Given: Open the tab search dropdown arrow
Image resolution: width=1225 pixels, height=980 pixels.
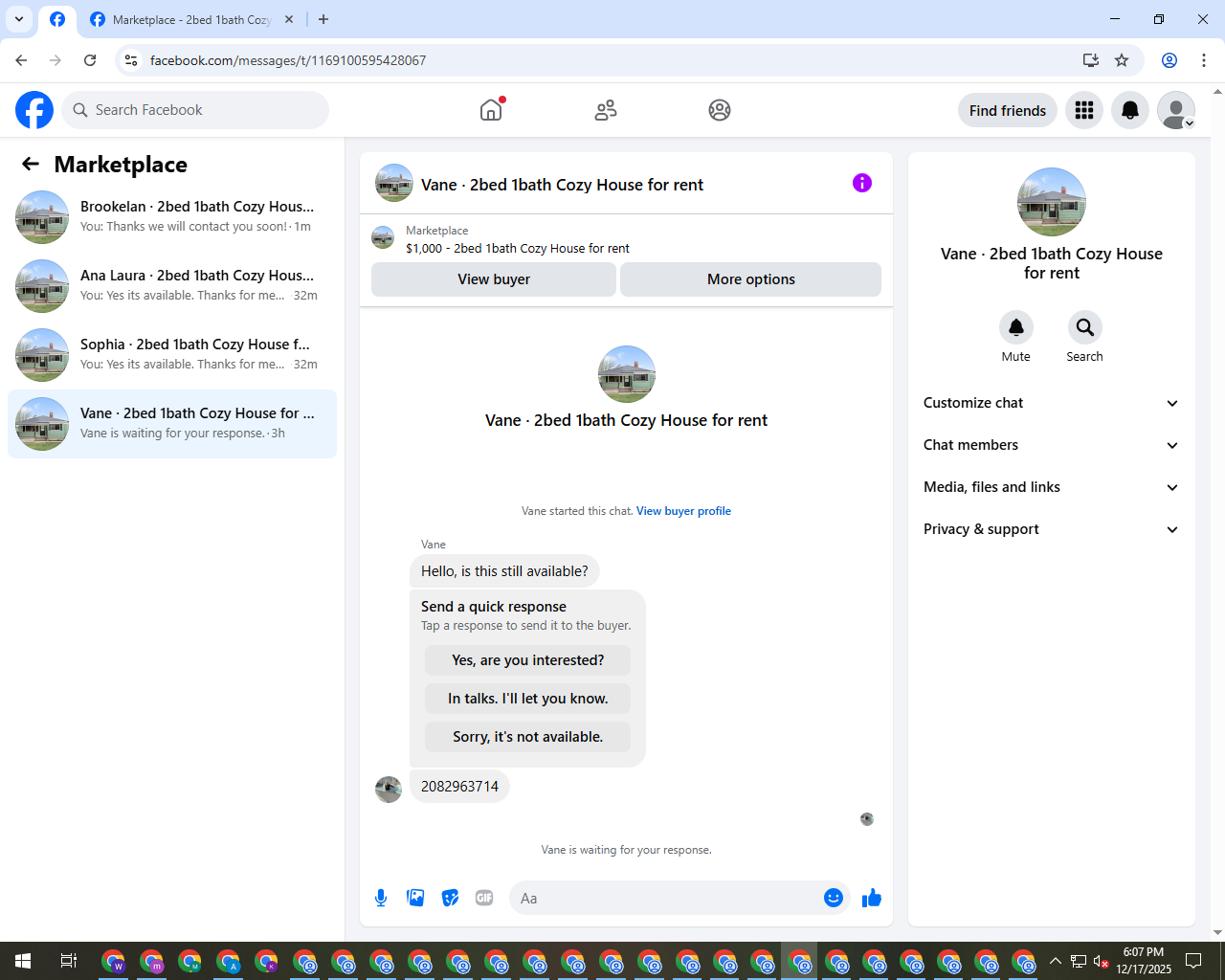Looking at the screenshot, I should point(19,19).
